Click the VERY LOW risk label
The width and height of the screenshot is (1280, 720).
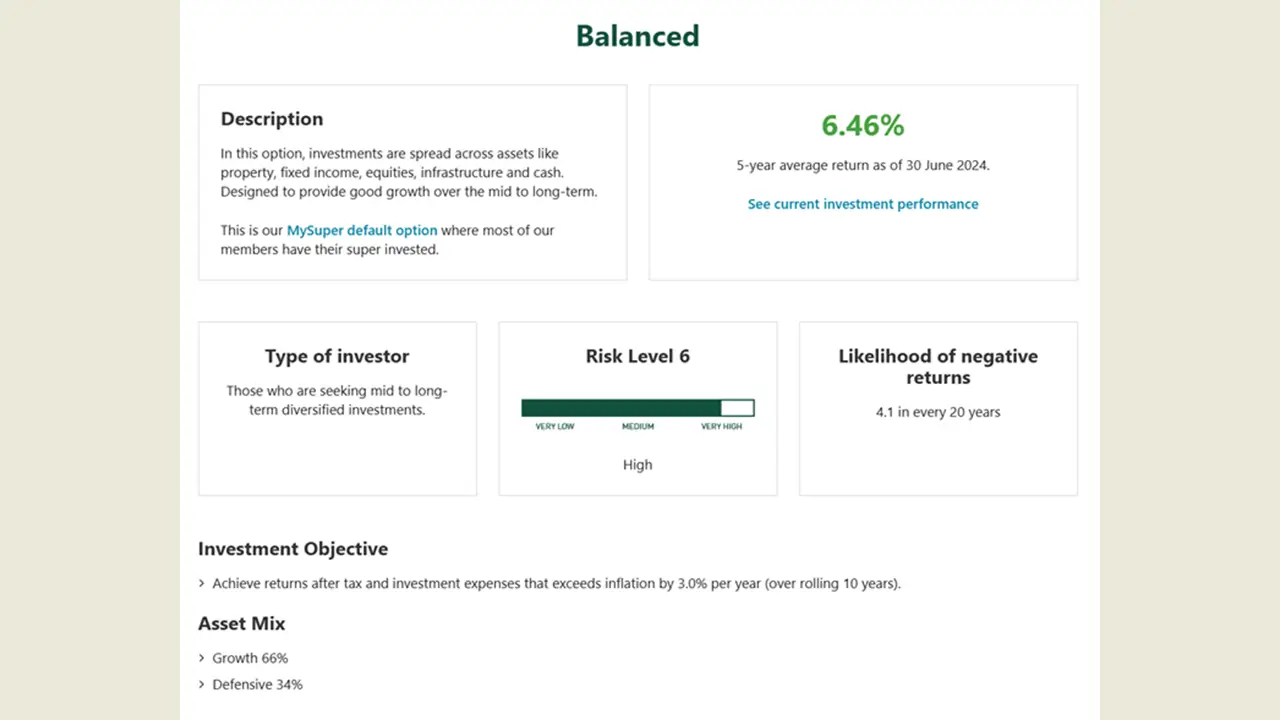click(x=555, y=427)
